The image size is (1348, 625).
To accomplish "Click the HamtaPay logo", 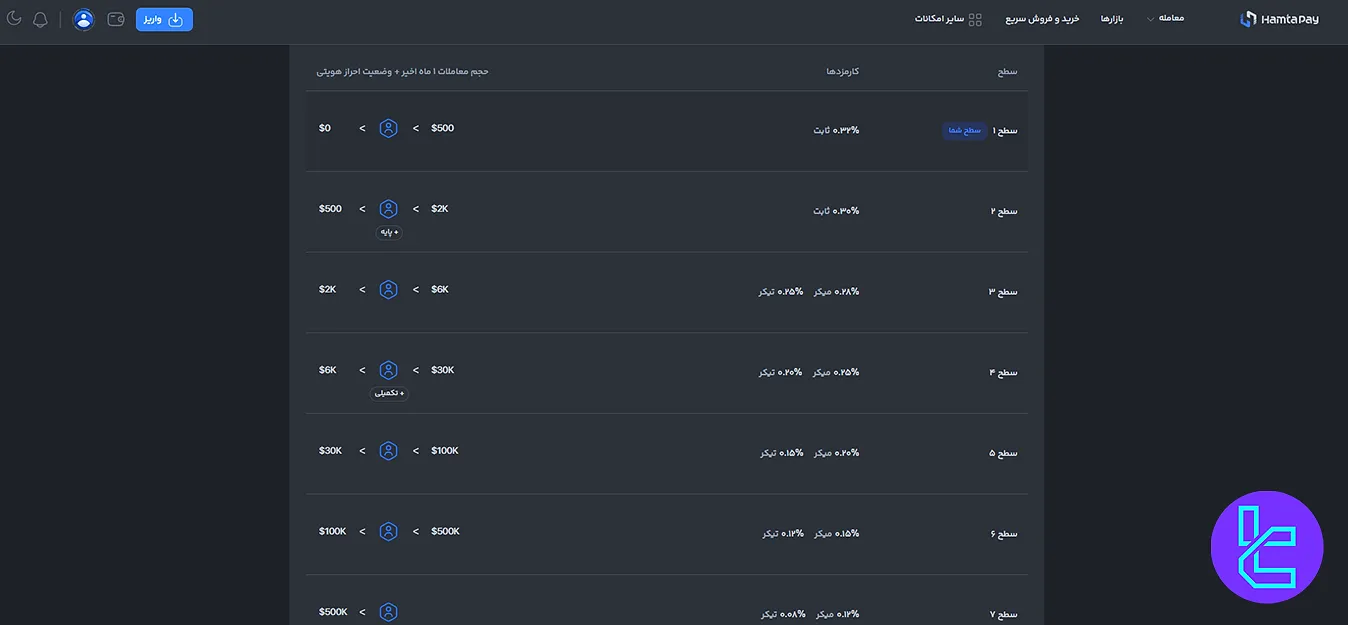I will tap(1279, 19).
